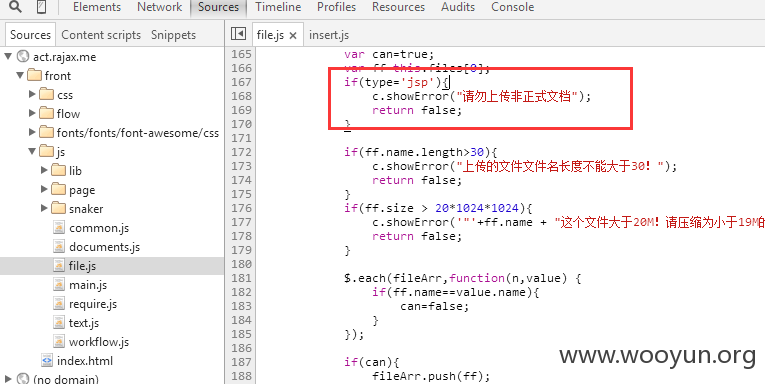Open the Resources panel tab
This screenshot has height=384, width=765.
coord(398,7)
